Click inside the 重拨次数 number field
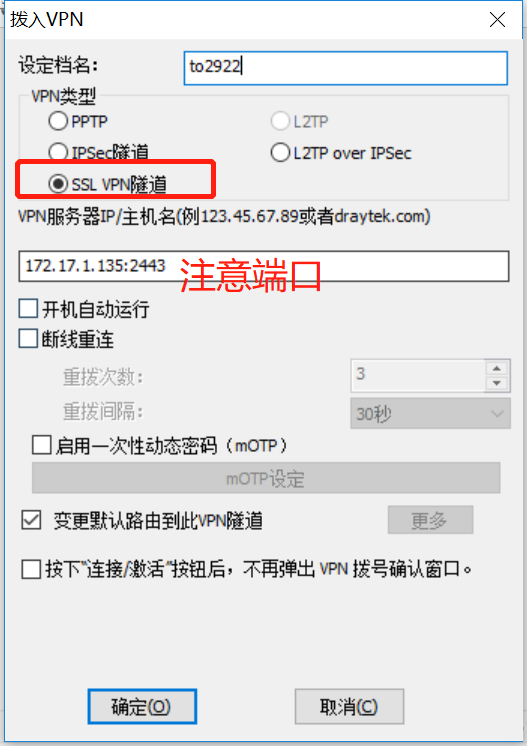Screen dimensions: 527x746 pos(419,375)
